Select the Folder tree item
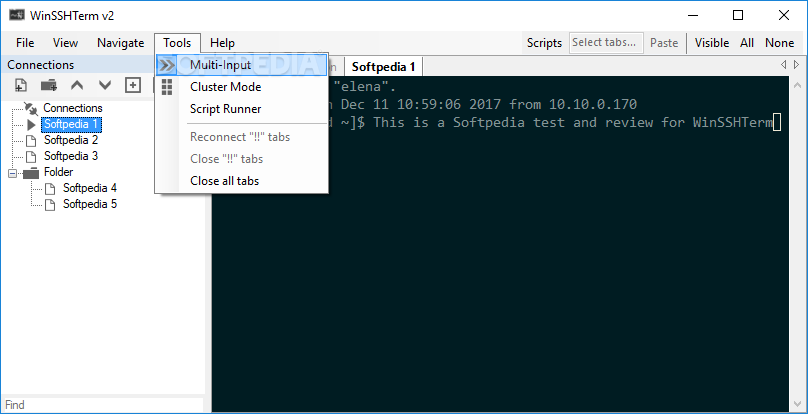The width and height of the screenshot is (808, 414). [58, 172]
